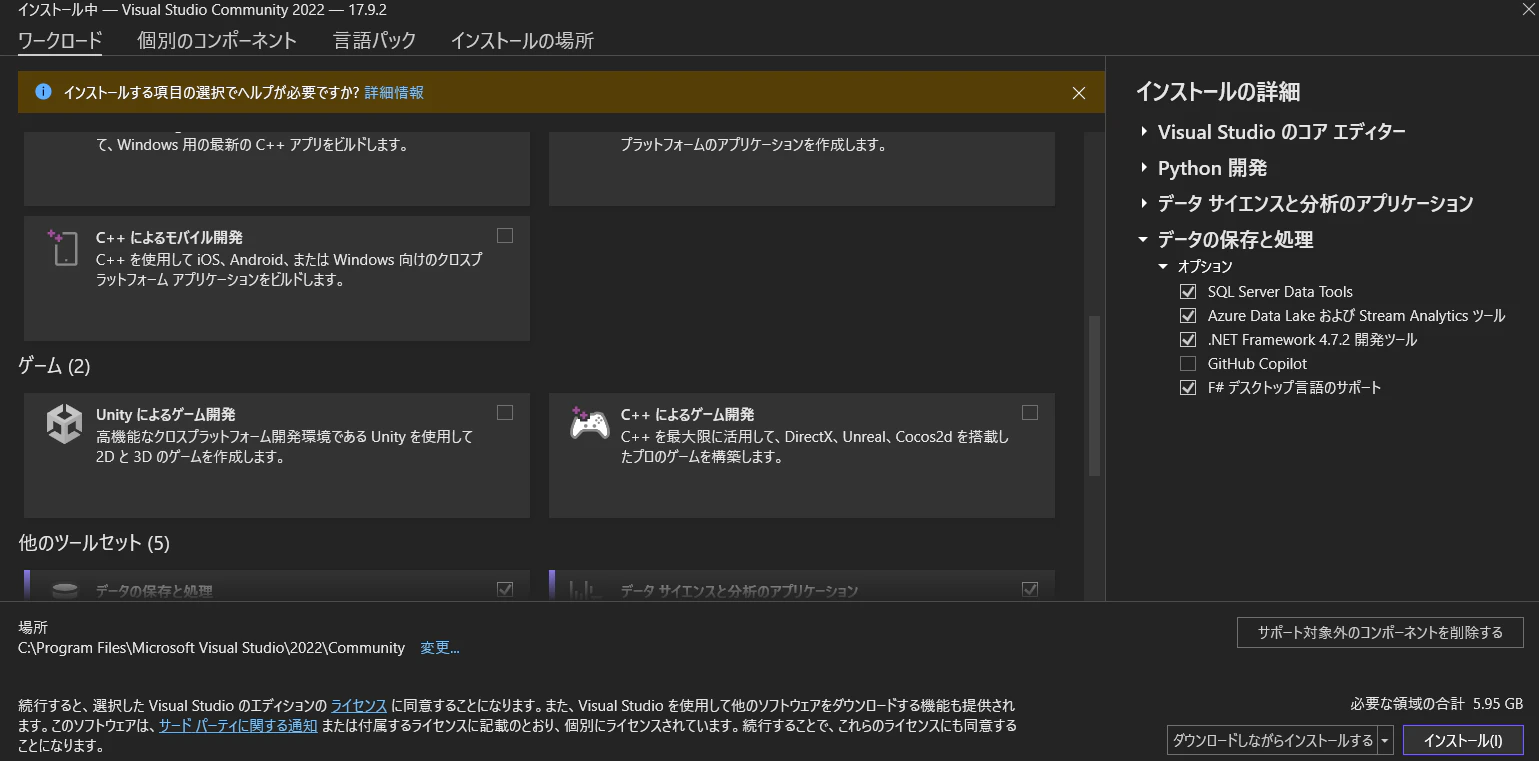This screenshot has width=1539, height=761.
Task: Select the Unity によるゲーム開発 card title
Action: tap(166, 414)
